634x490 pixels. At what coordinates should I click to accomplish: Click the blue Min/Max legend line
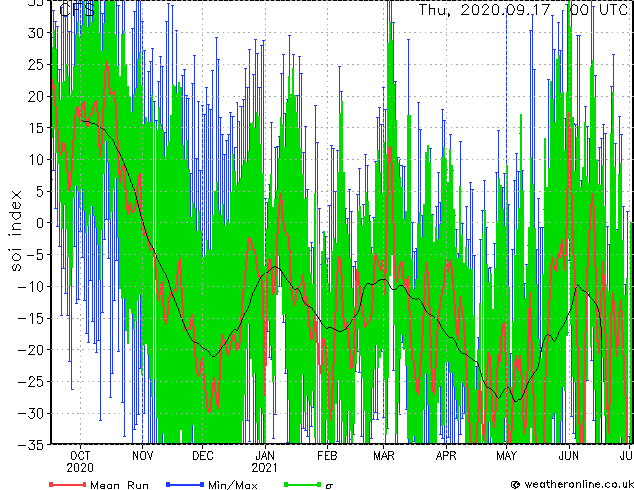(x=185, y=484)
